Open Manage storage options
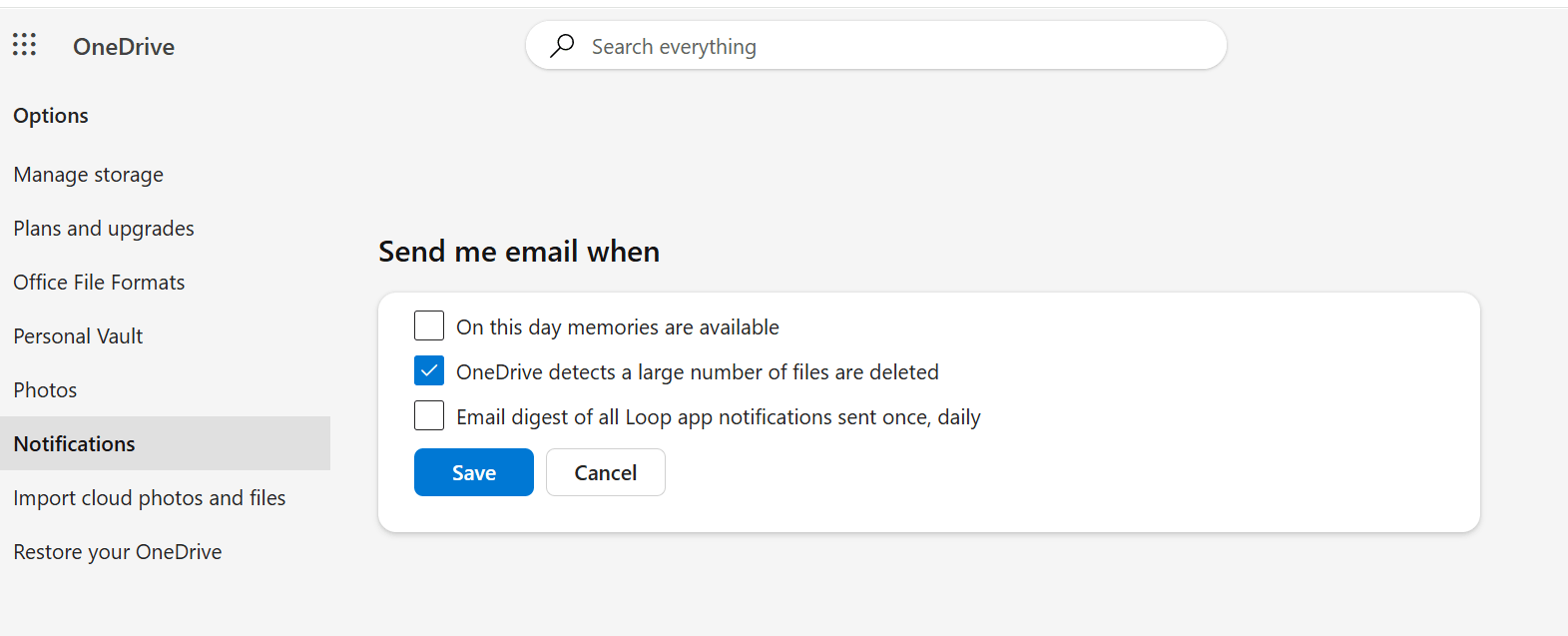1568x636 pixels. (89, 175)
